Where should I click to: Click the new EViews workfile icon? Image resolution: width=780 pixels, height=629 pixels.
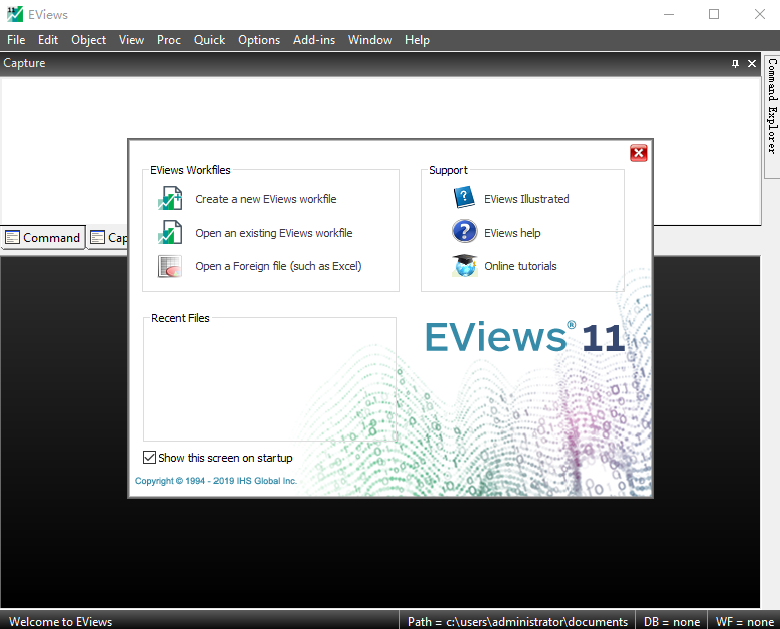click(x=169, y=199)
